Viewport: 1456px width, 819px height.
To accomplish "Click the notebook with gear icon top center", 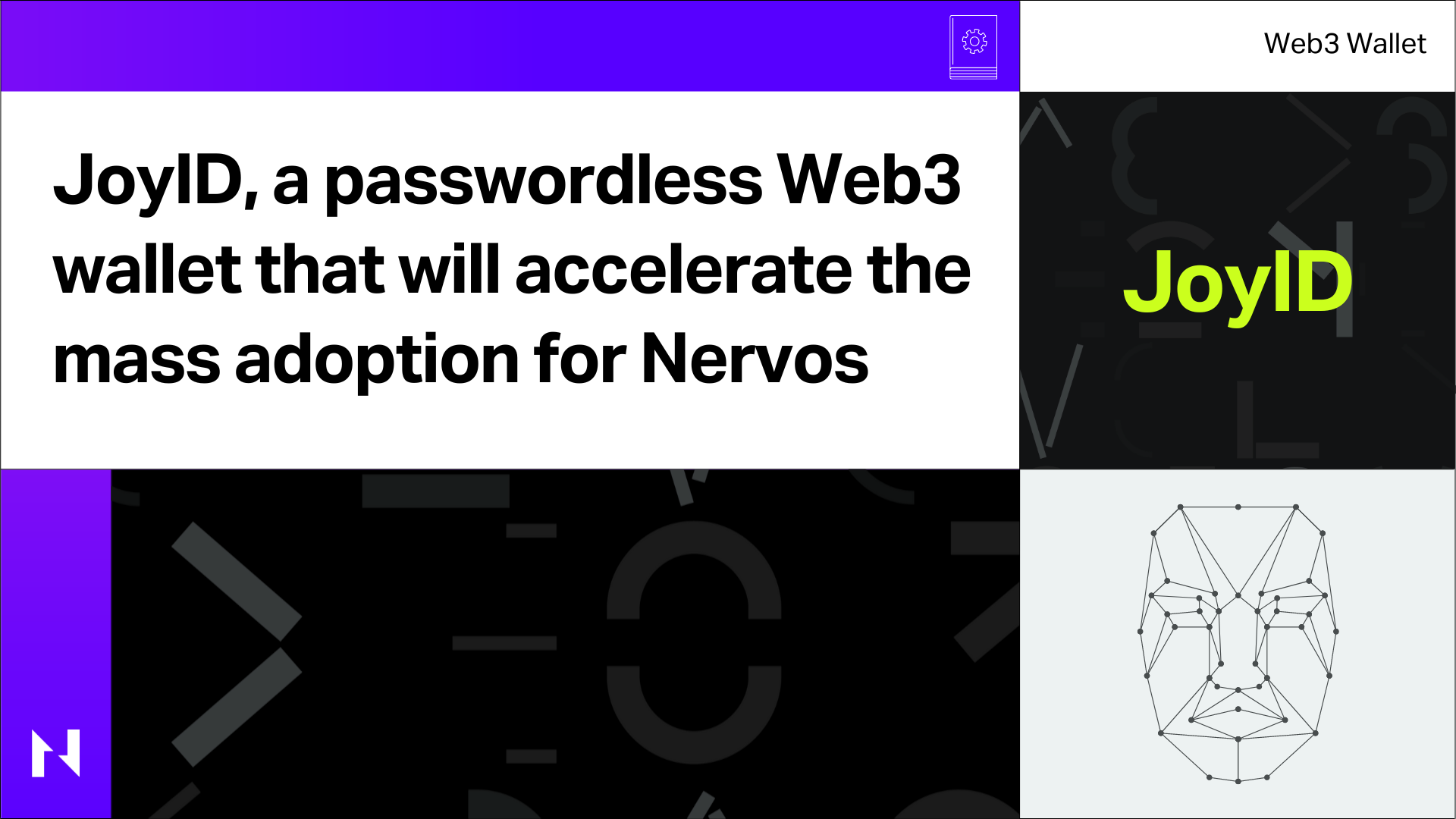I will 969,45.
